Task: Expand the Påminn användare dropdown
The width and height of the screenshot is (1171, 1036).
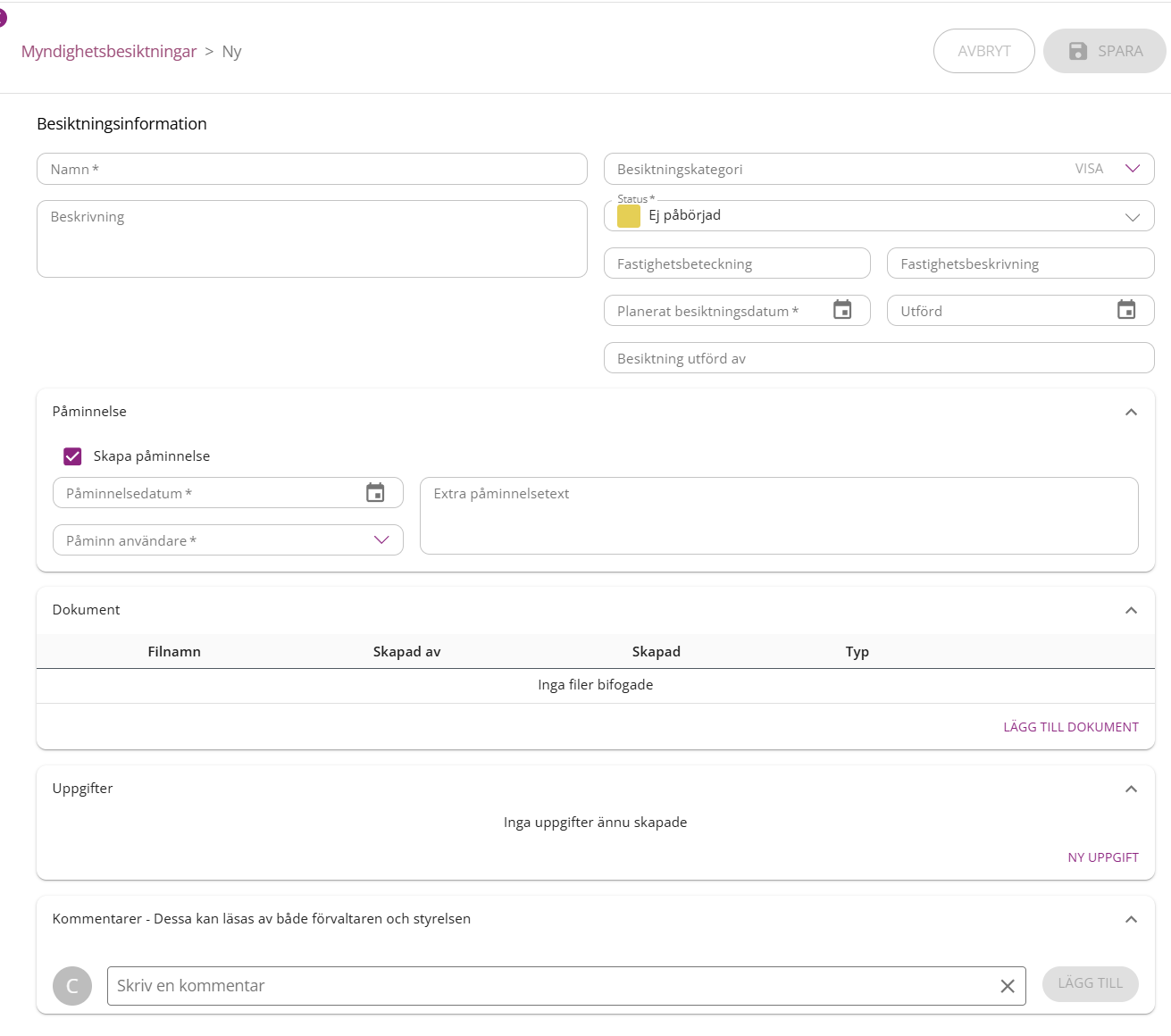Action: [381, 540]
